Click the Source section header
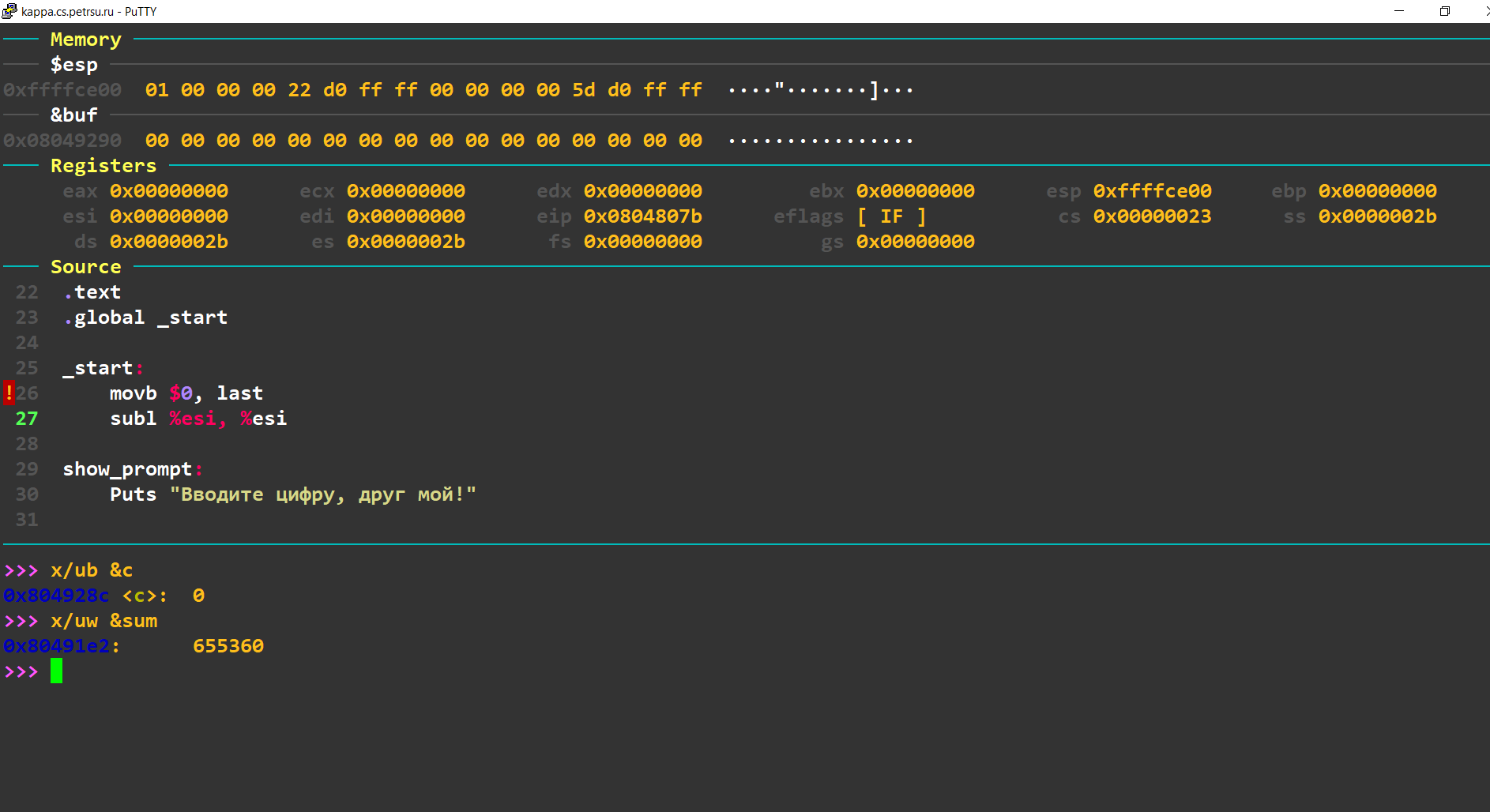The width and height of the screenshot is (1490, 812). click(85, 267)
